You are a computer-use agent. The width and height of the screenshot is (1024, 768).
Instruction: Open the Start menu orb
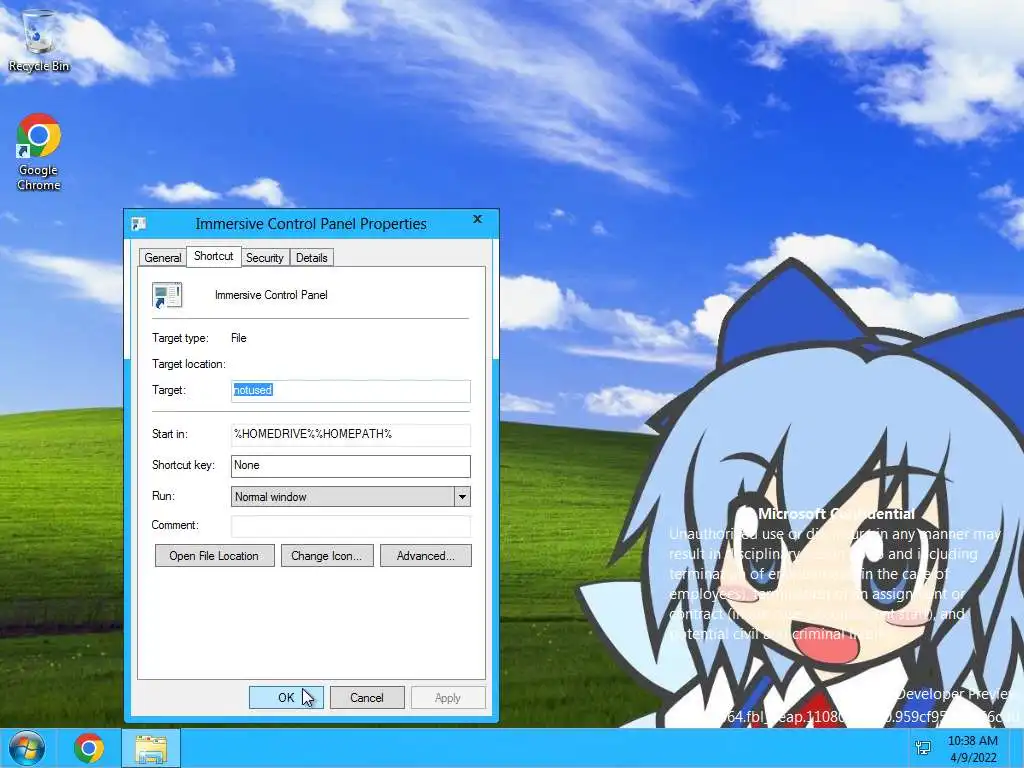(27, 748)
